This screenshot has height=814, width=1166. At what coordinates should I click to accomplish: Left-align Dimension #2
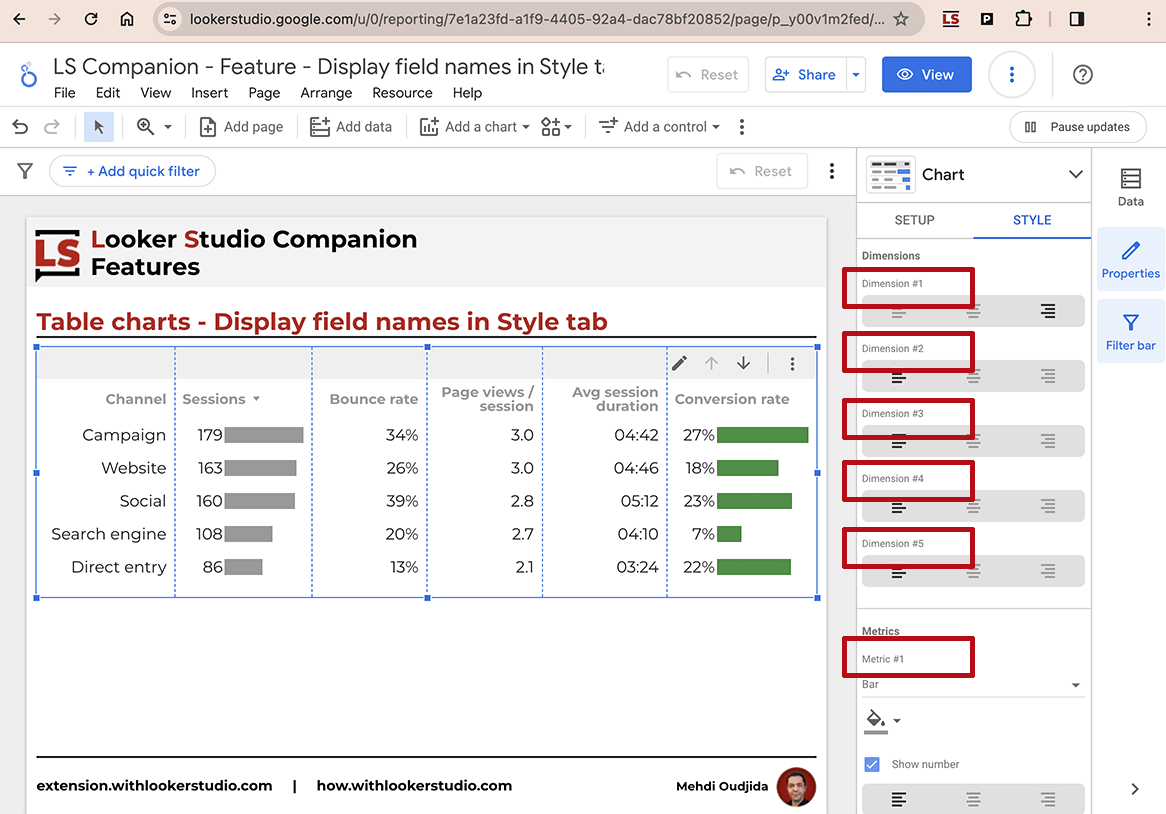click(898, 377)
